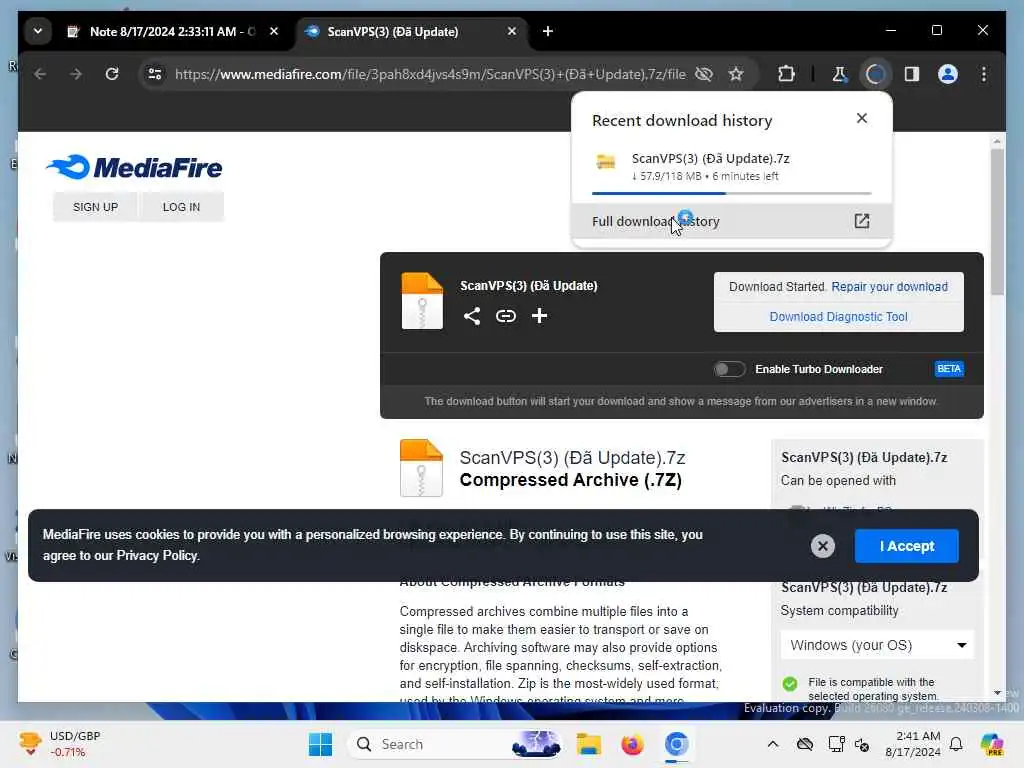The width and height of the screenshot is (1024, 768).
Task: Click the 7z archive file thumbnail in dark panel
Action: (422, 300)
